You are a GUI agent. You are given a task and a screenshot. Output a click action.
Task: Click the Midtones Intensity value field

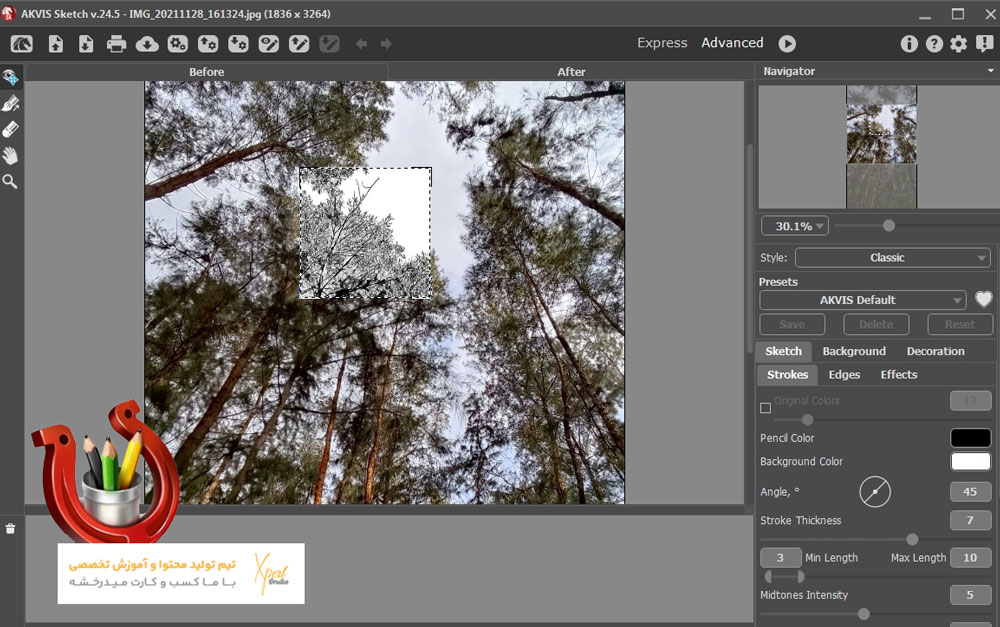pyautogui.click(x=971, y=595)
